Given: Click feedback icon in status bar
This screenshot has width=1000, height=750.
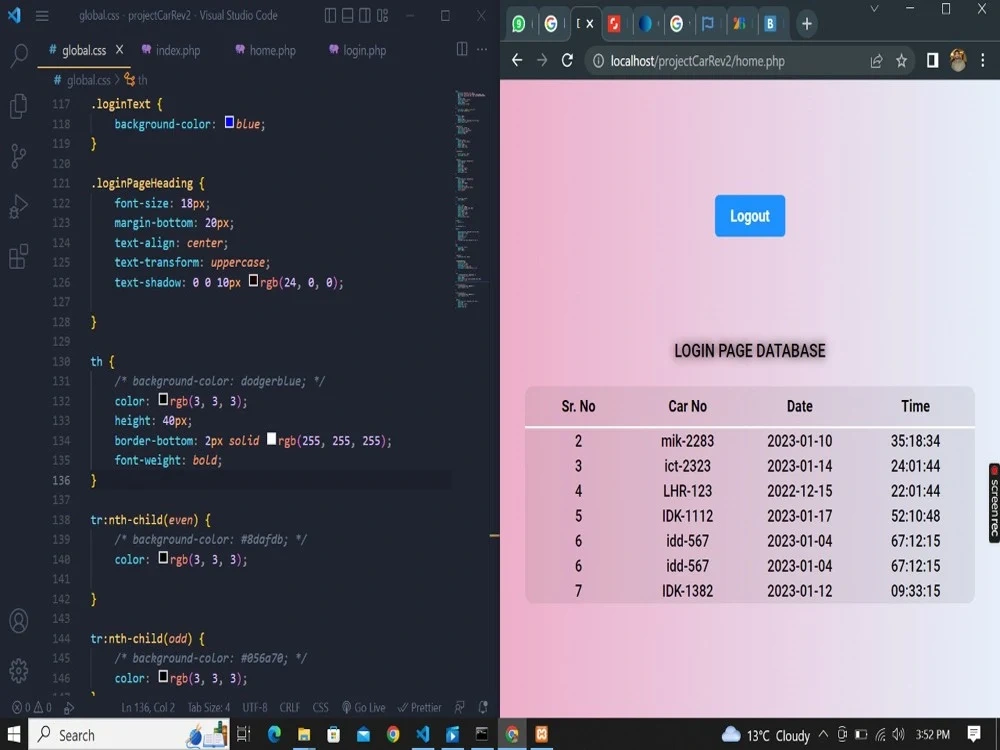Looking at the screenshot, I should tap(460, 707).
